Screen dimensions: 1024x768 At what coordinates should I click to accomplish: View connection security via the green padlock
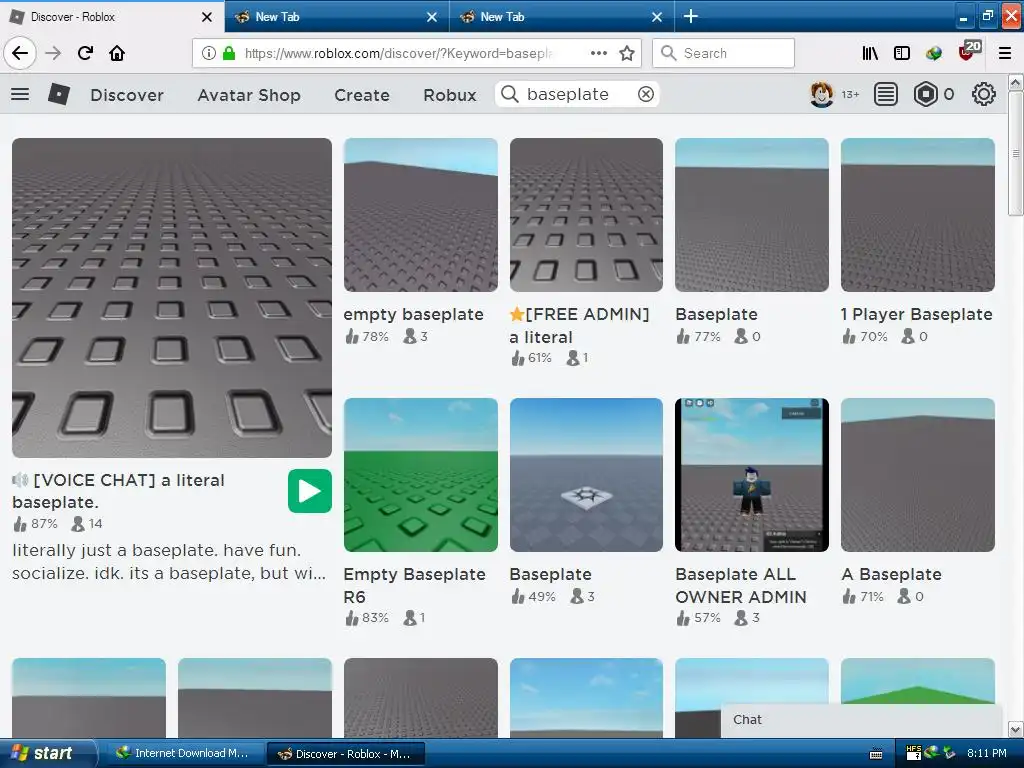[x=229, y=53]
